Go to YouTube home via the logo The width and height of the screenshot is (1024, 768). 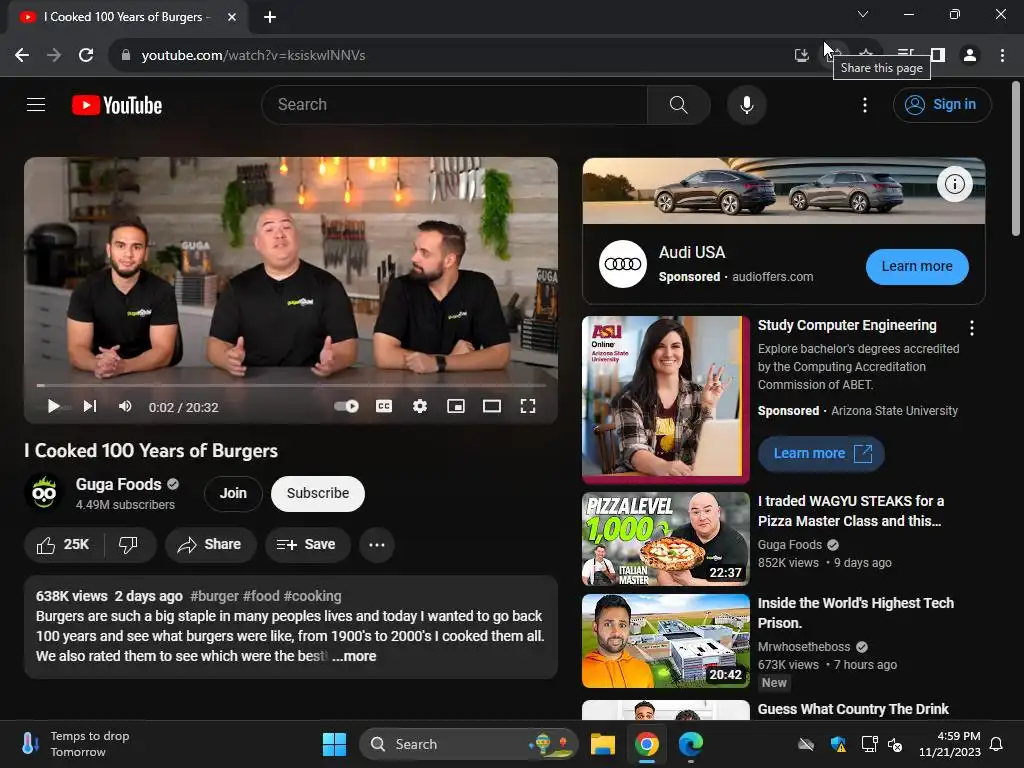[x=117, y=105]
